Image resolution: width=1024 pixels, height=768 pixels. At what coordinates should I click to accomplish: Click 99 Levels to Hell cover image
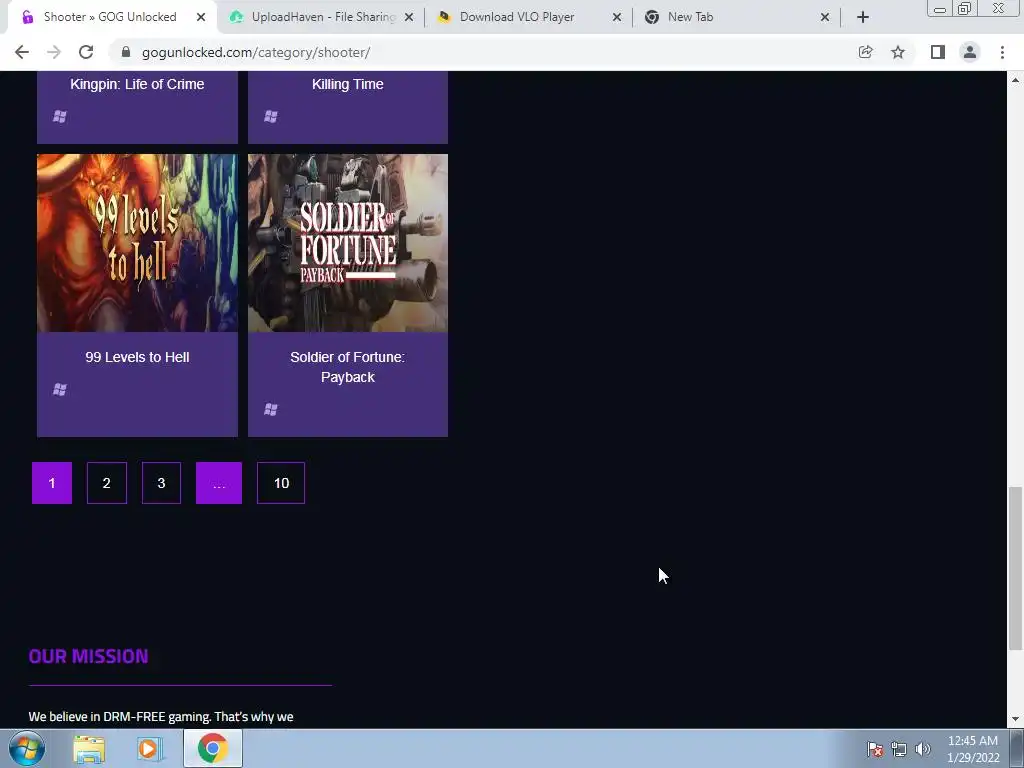(137, 243)
